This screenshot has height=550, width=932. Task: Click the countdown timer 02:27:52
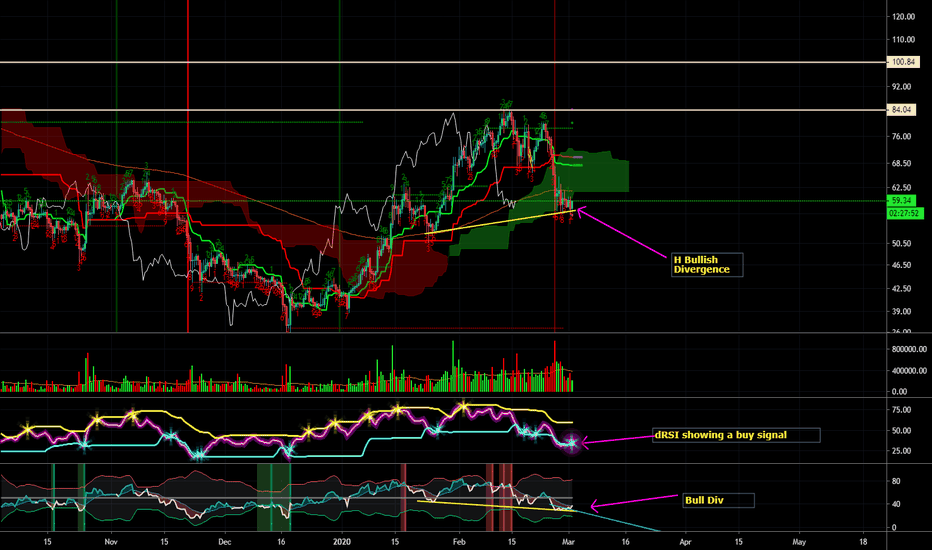pos(905,213)
